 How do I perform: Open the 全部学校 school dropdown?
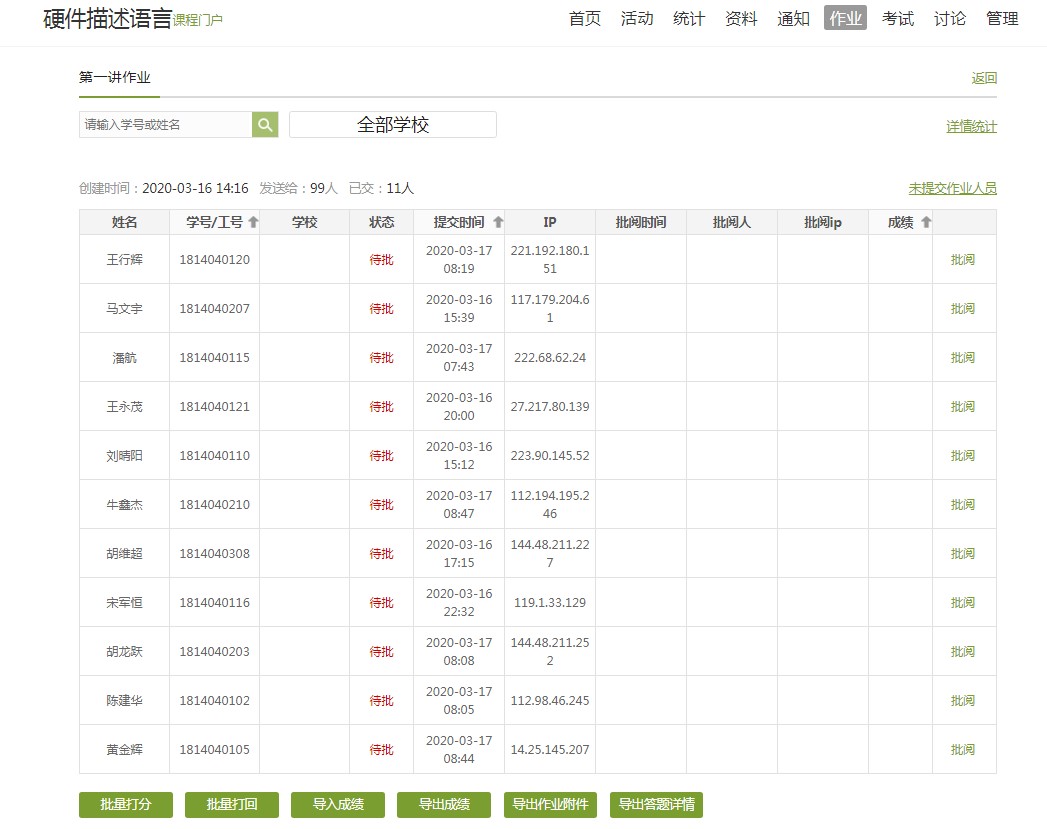click(x=392, y=125)
